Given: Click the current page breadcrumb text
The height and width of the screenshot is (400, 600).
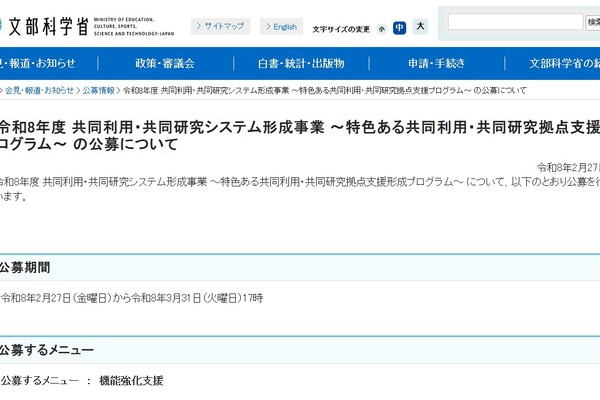Looking at the screenshot, I should point(325,91).
